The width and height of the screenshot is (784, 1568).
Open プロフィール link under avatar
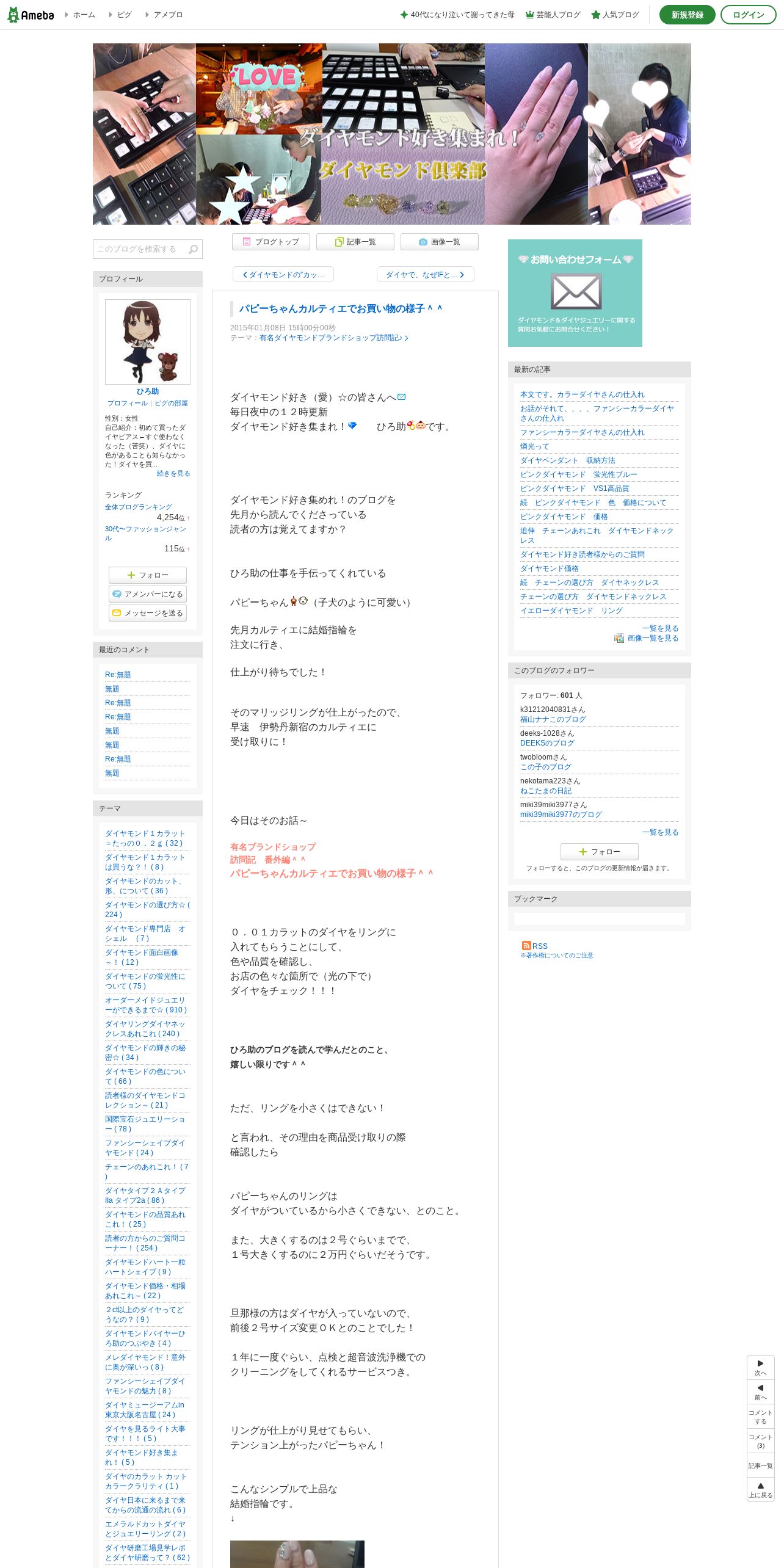tap(128, 403)
